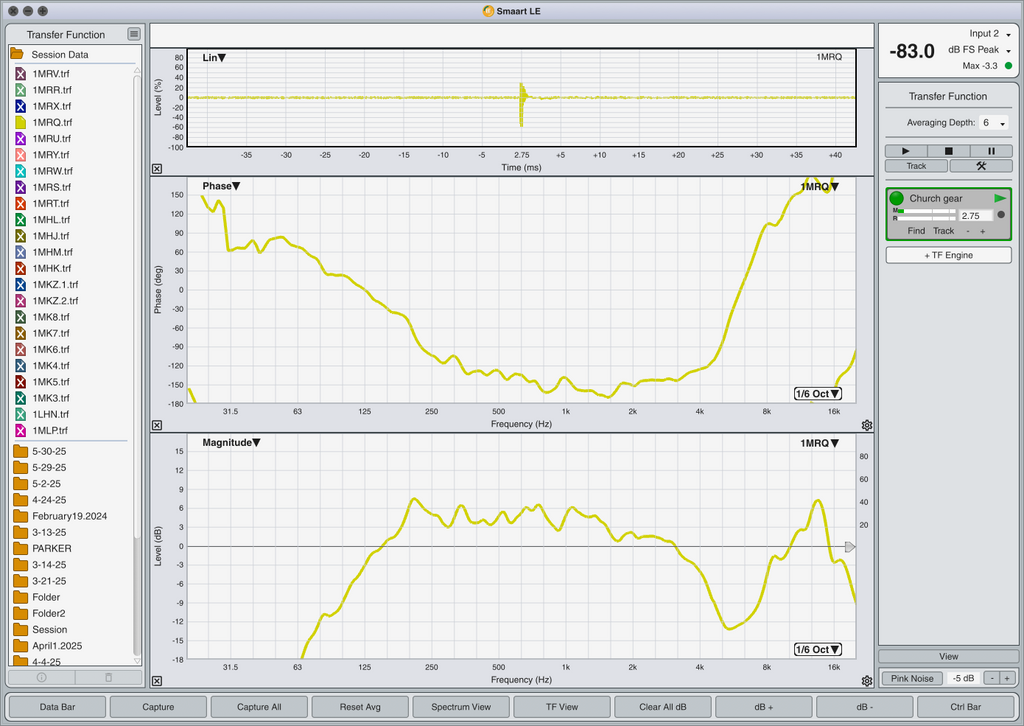1024x726 pixels.
Task: Toggle the Church gear engine green power button
Action: coord(897,198)
